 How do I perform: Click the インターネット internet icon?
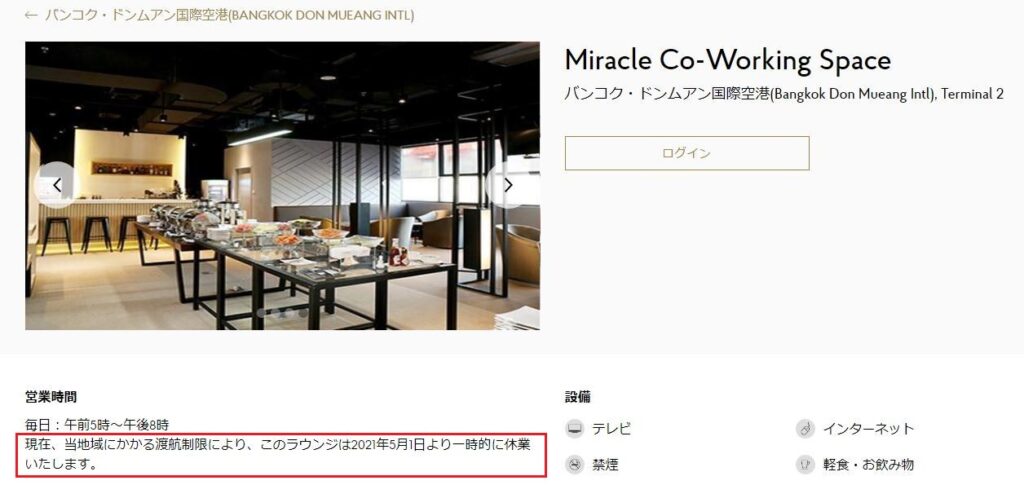click(x=805, y=429)
